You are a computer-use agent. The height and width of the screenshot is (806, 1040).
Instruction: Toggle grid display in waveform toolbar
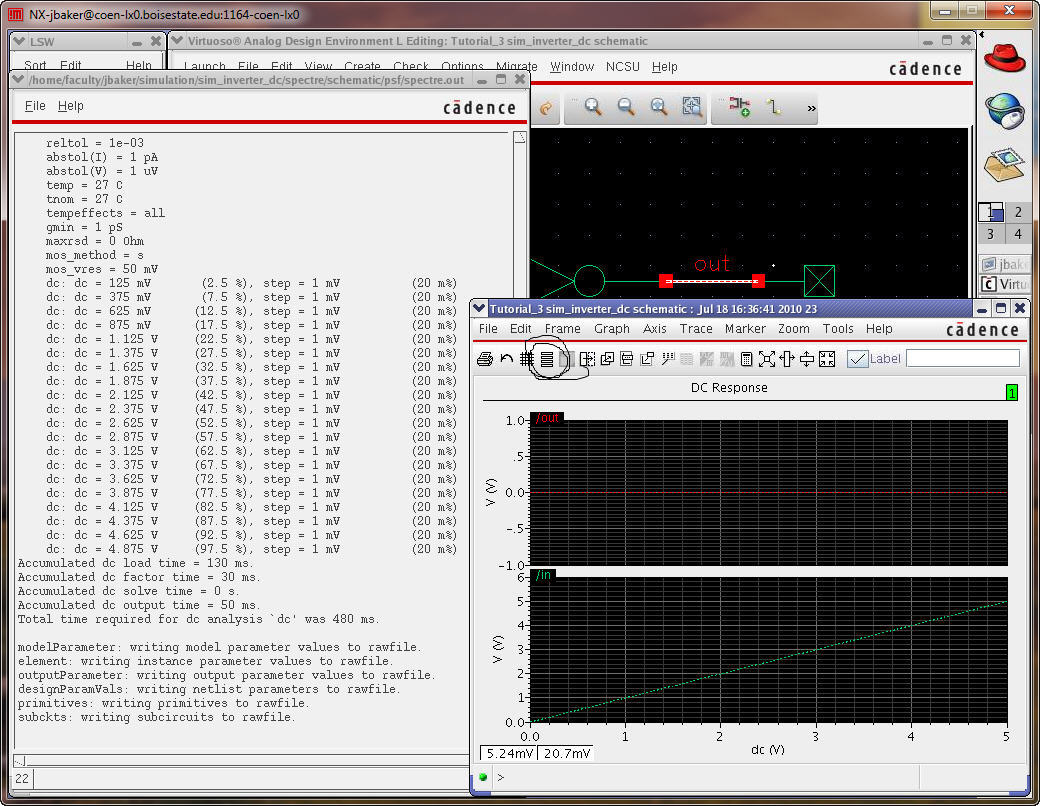click(x=526, y=359)
